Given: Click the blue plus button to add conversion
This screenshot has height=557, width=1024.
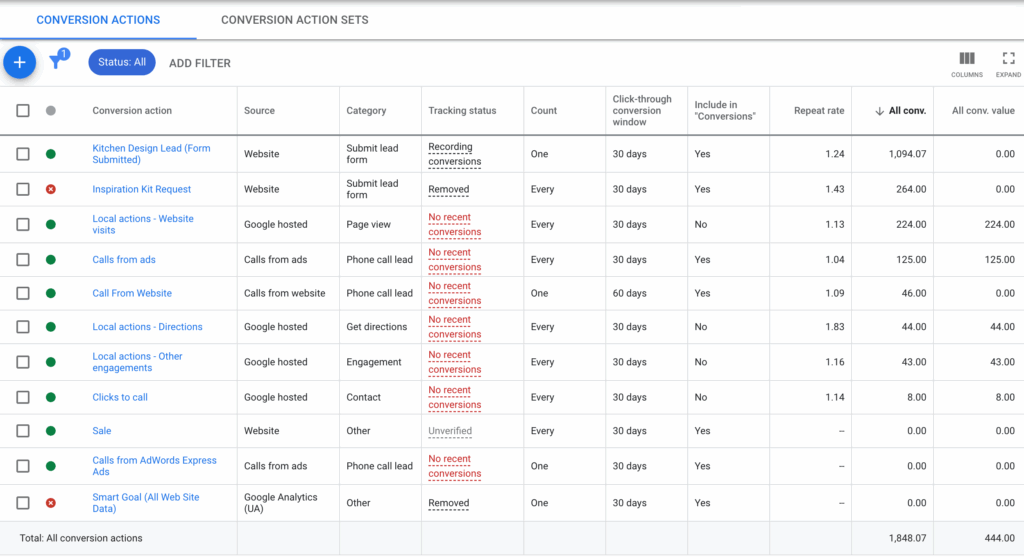Looking at the screenshot, I should [x=19, y=63].
